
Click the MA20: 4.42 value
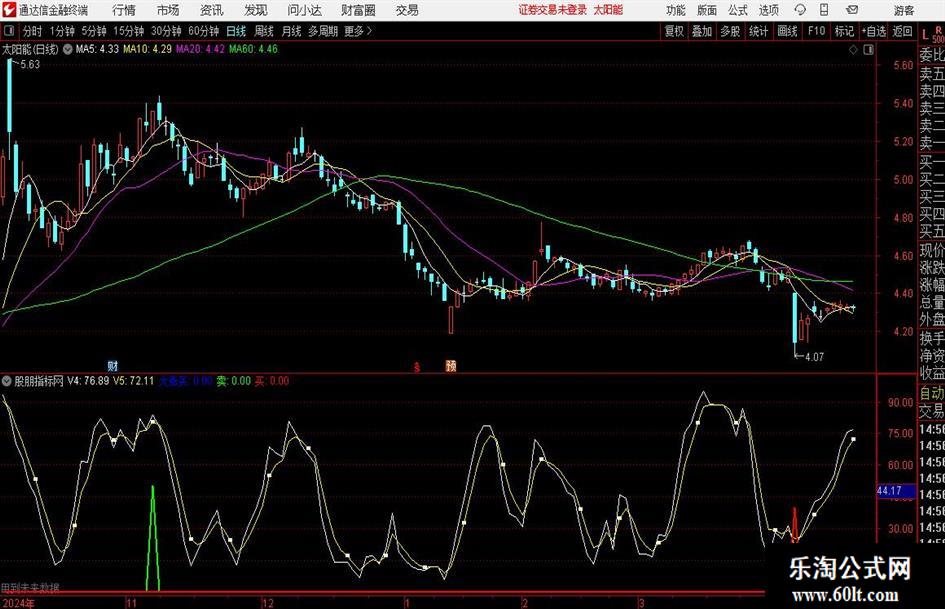point(200,49)
